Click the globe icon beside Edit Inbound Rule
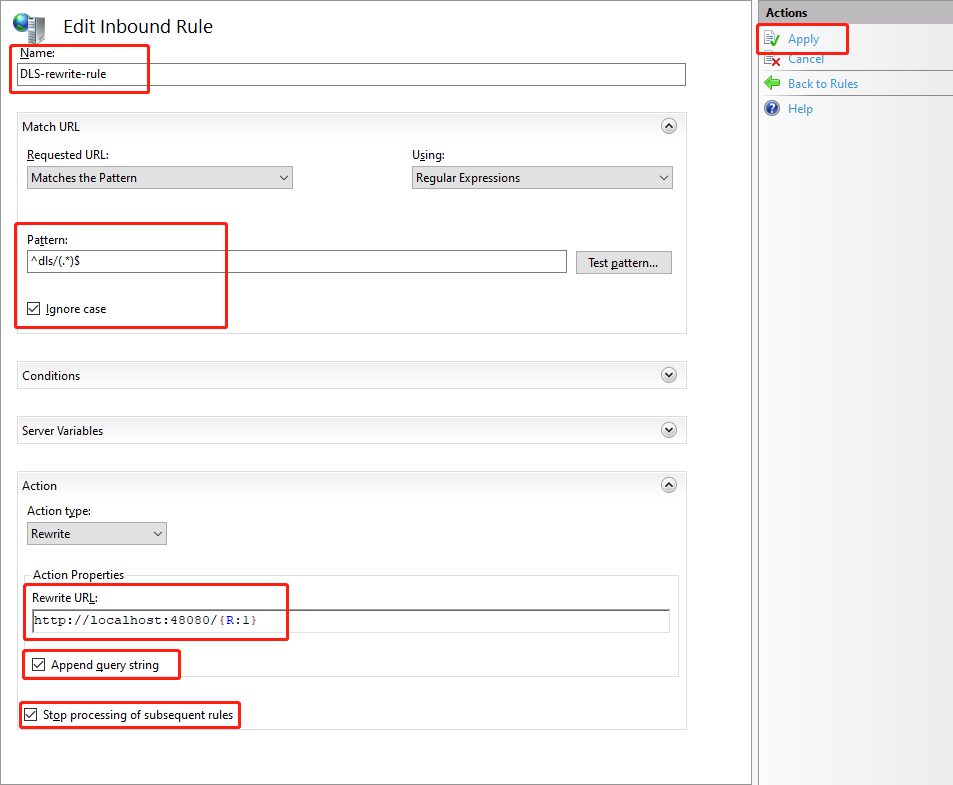953x785 pixels. (x=29, y=26)
